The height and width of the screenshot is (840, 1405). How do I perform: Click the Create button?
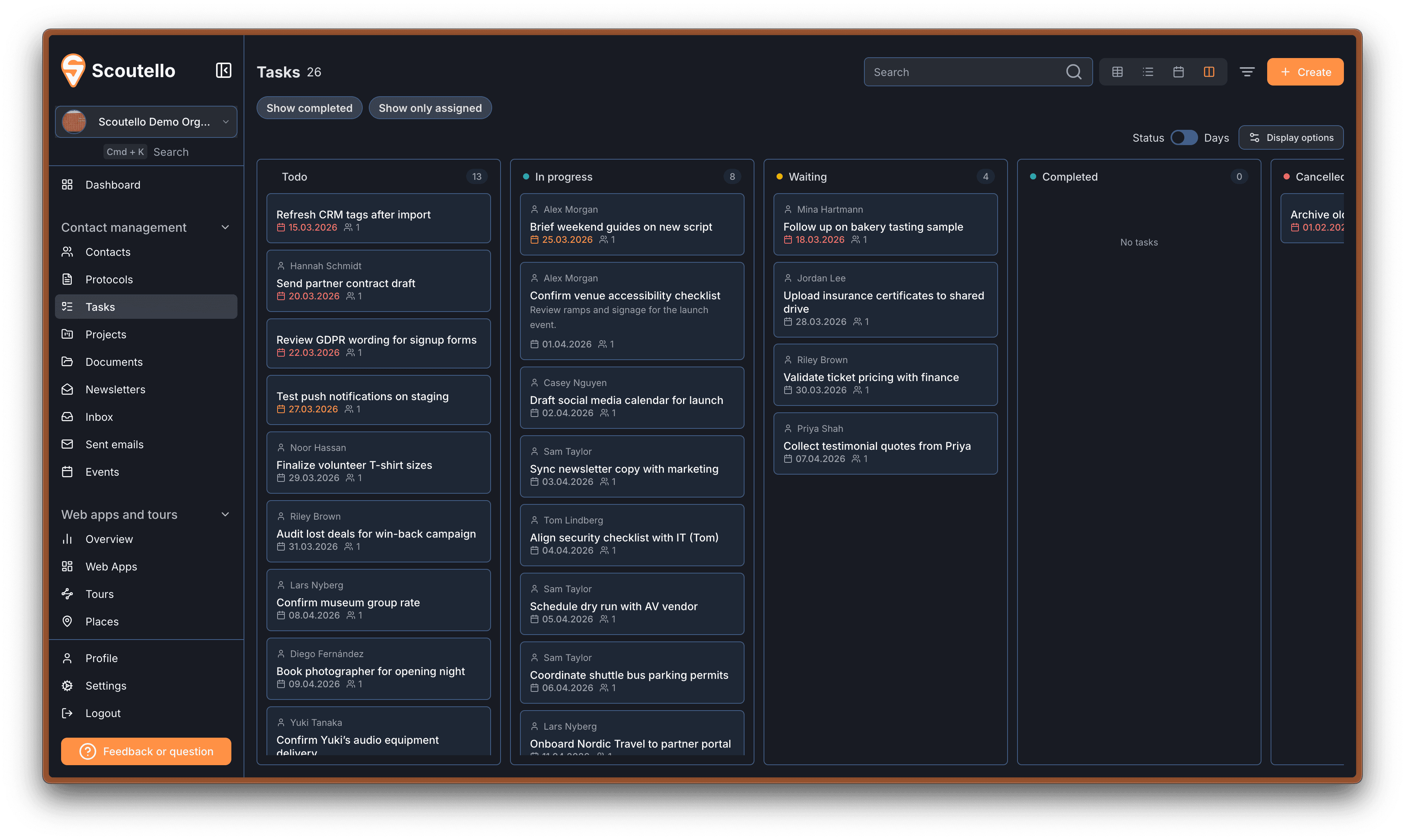click(x=1305, y=72)
